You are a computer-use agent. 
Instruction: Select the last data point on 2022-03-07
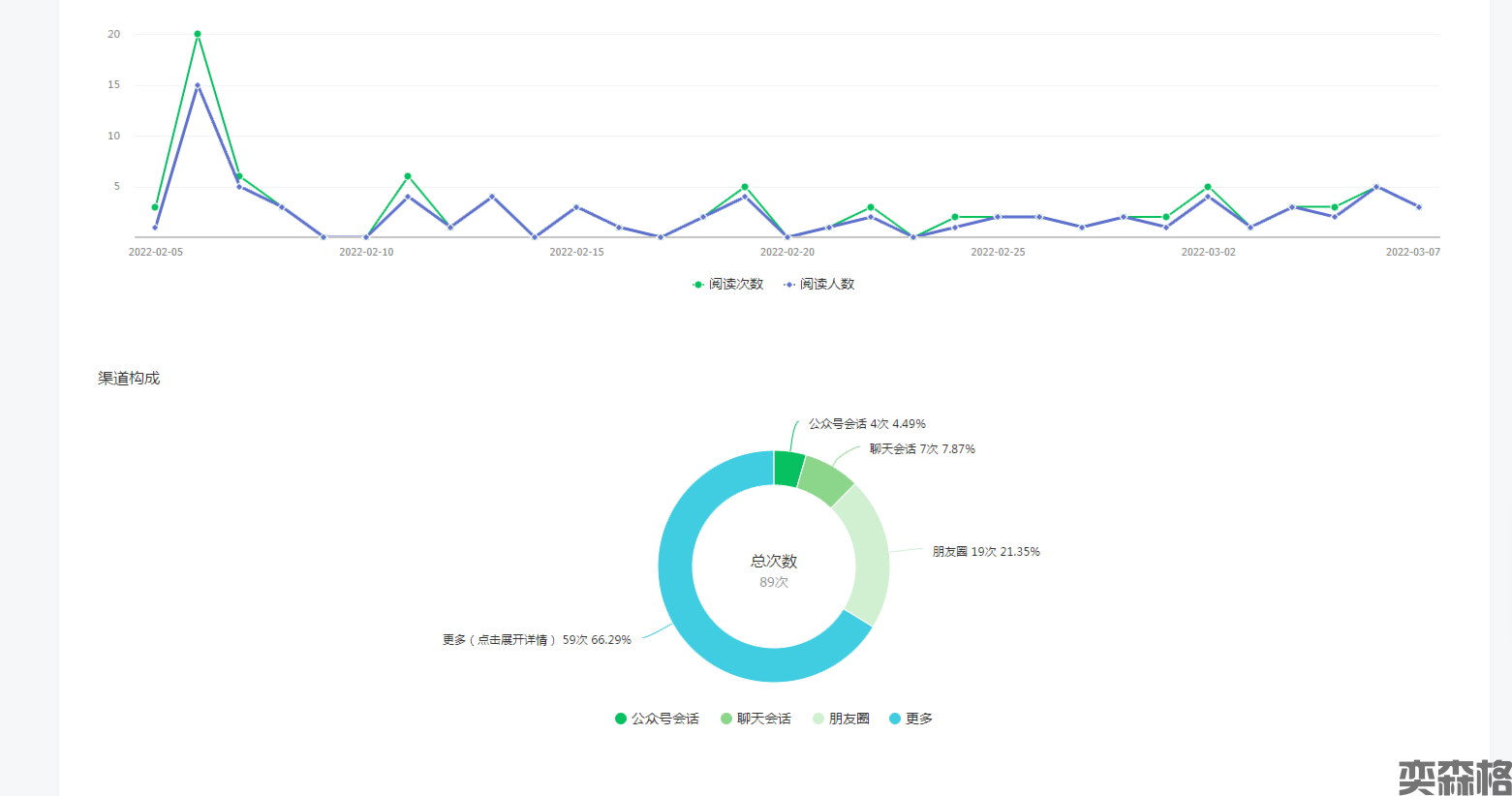pos(1419,207)
